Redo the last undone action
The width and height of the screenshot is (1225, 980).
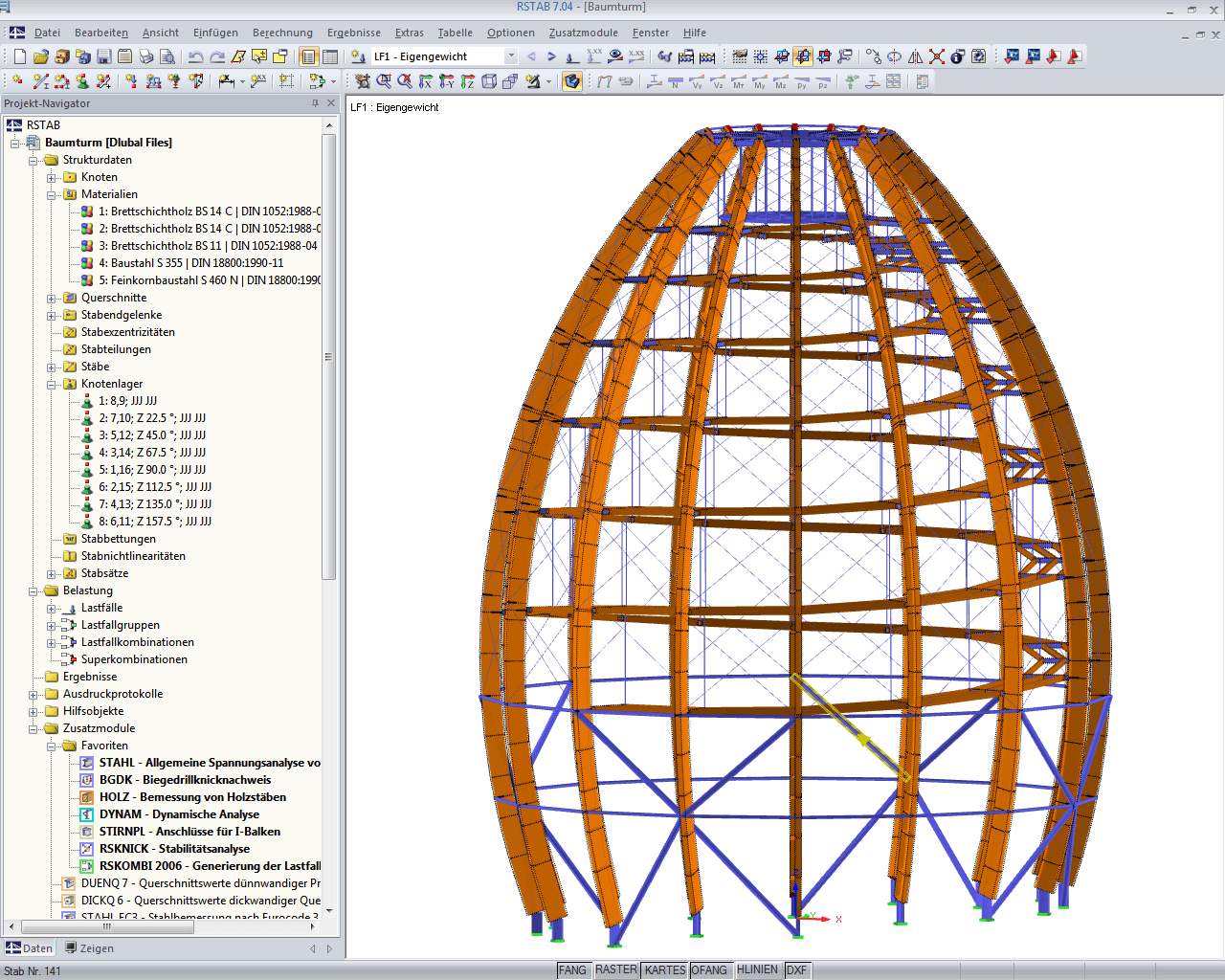coord(217,56)
